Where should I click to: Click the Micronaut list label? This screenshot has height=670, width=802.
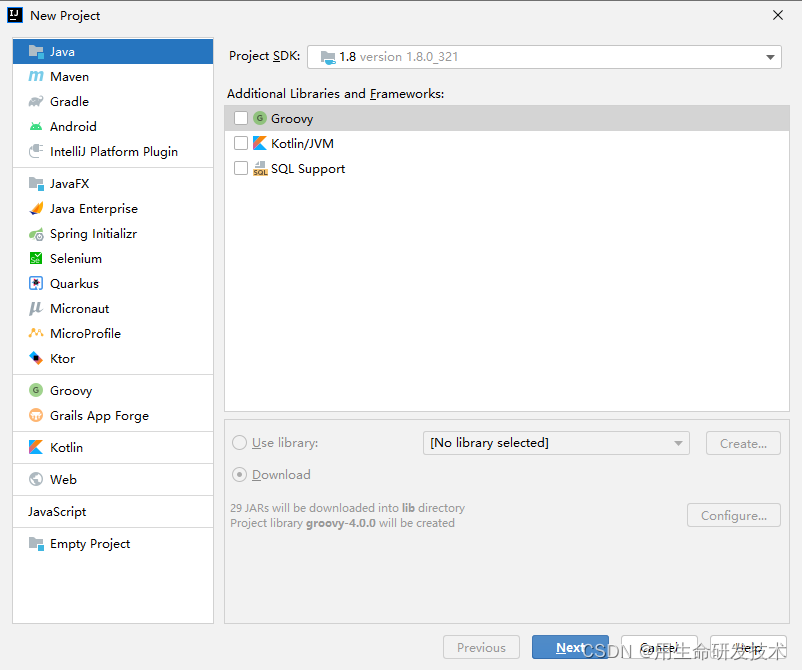tap(79, 309)
